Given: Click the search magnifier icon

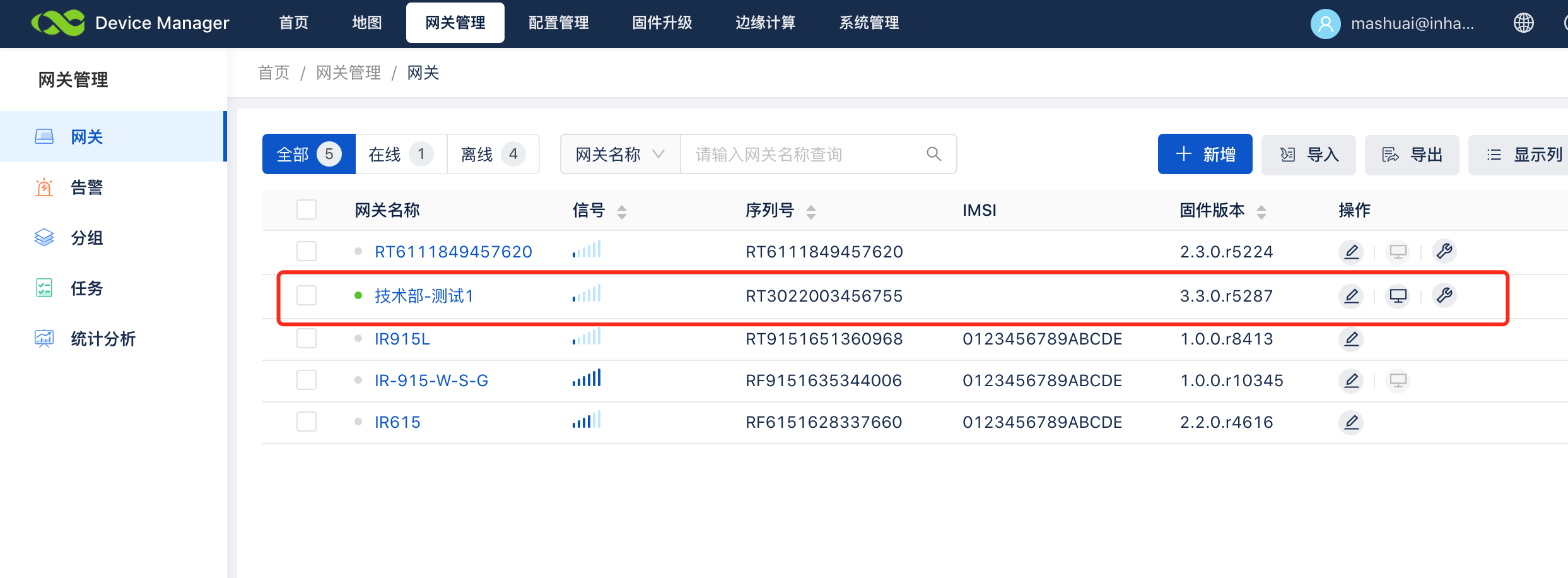Looking at the screenshot, I should pyautogui.click(x=933, y=154).
